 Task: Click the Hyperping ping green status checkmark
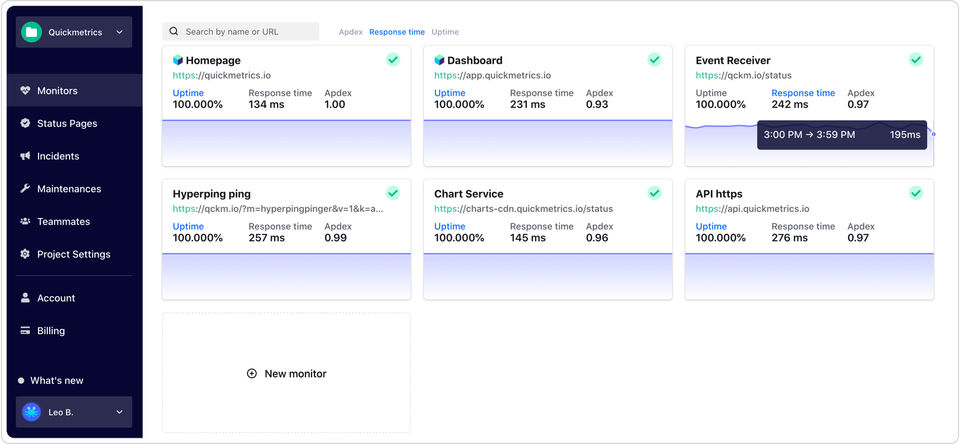tap(393, 193)
